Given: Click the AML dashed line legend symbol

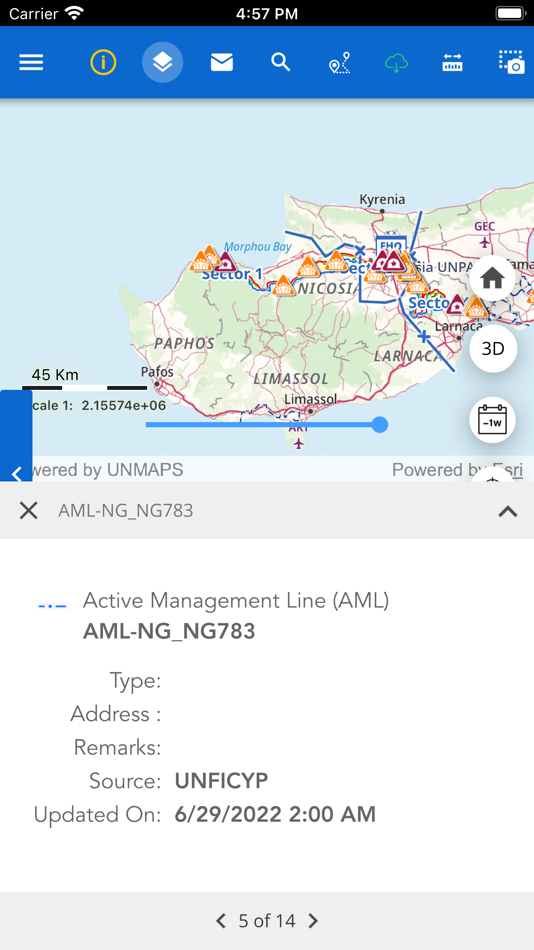Looking at the screenshot, I should [52, 605].
